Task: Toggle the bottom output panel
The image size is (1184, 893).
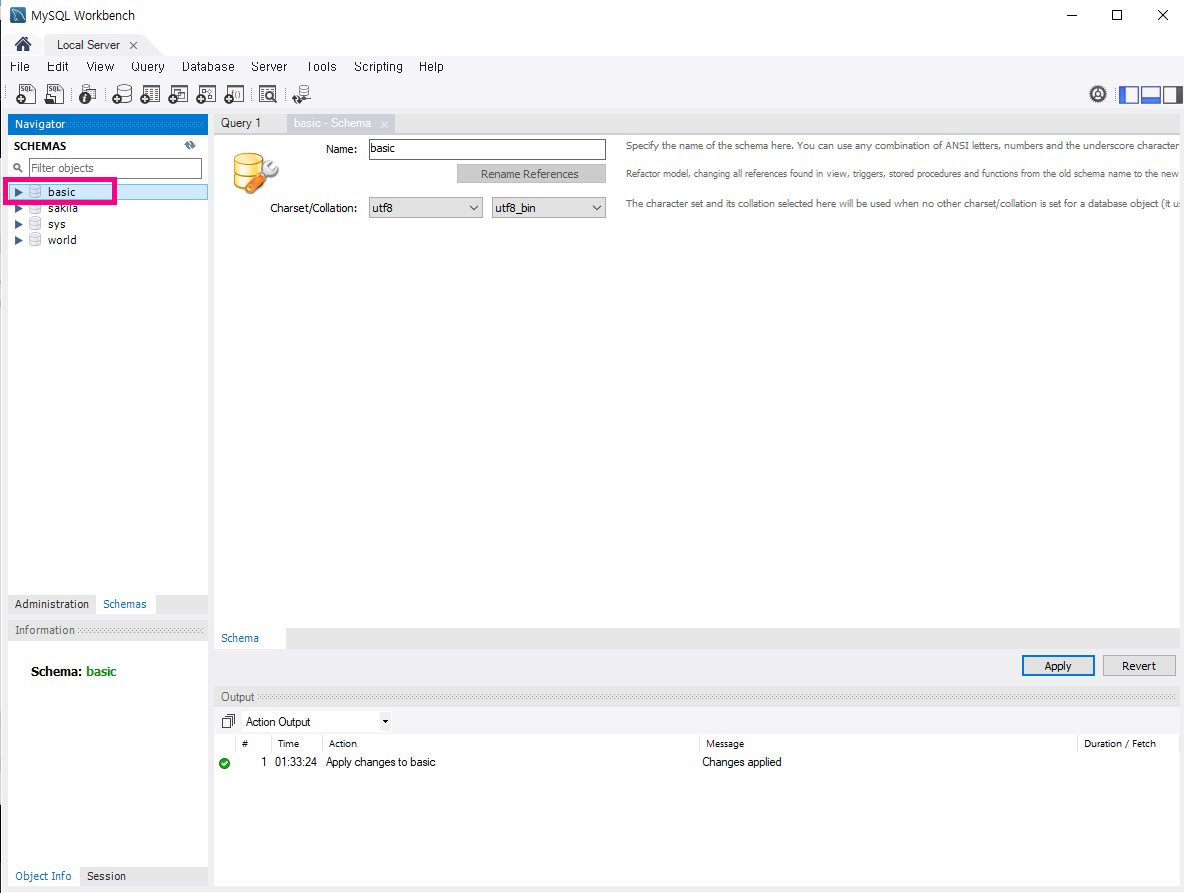Action: pos(1151,94)
